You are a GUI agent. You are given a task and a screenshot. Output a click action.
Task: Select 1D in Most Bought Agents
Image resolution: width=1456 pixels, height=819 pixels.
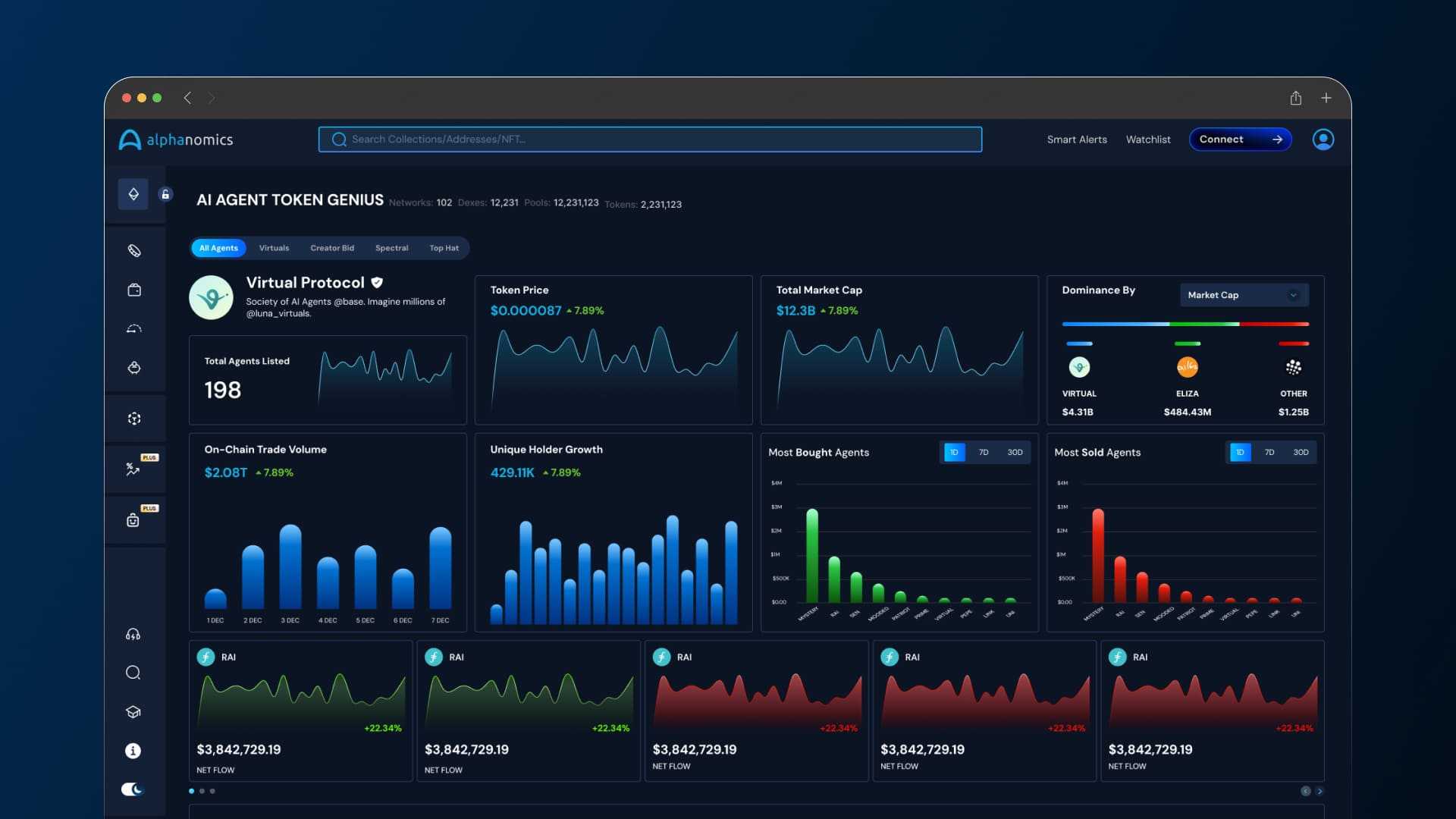(x=954, y=452)
